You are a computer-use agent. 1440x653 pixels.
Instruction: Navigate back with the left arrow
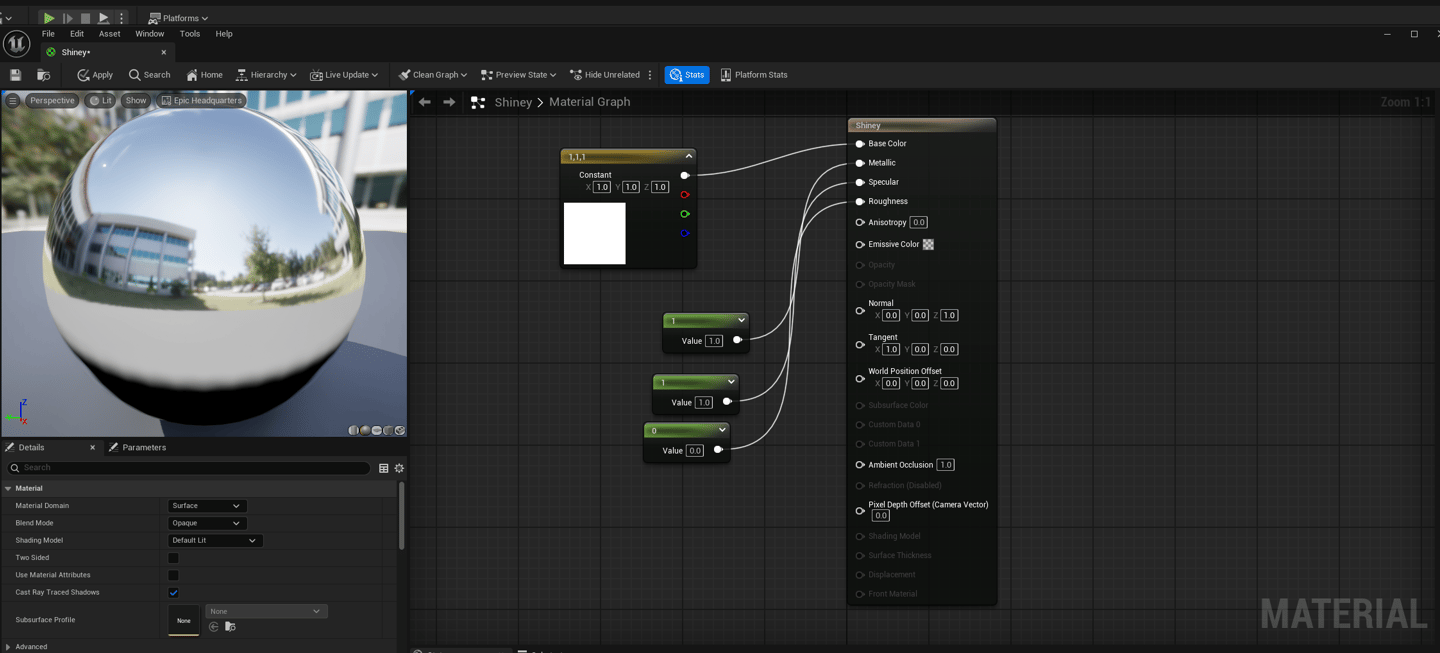(x=425, y=102)
